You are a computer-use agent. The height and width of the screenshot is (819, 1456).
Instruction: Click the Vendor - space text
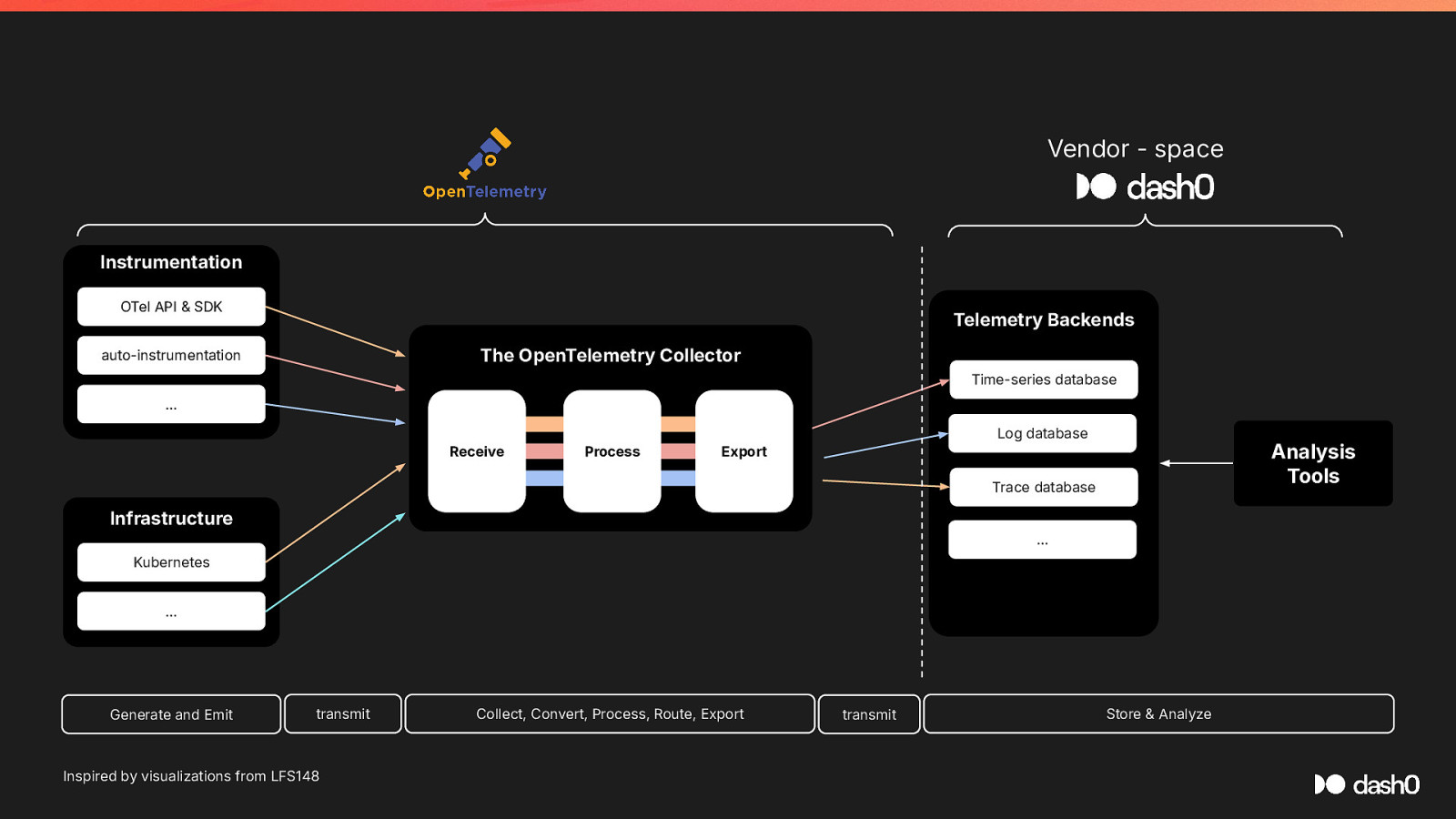[x=1136, y=148]
